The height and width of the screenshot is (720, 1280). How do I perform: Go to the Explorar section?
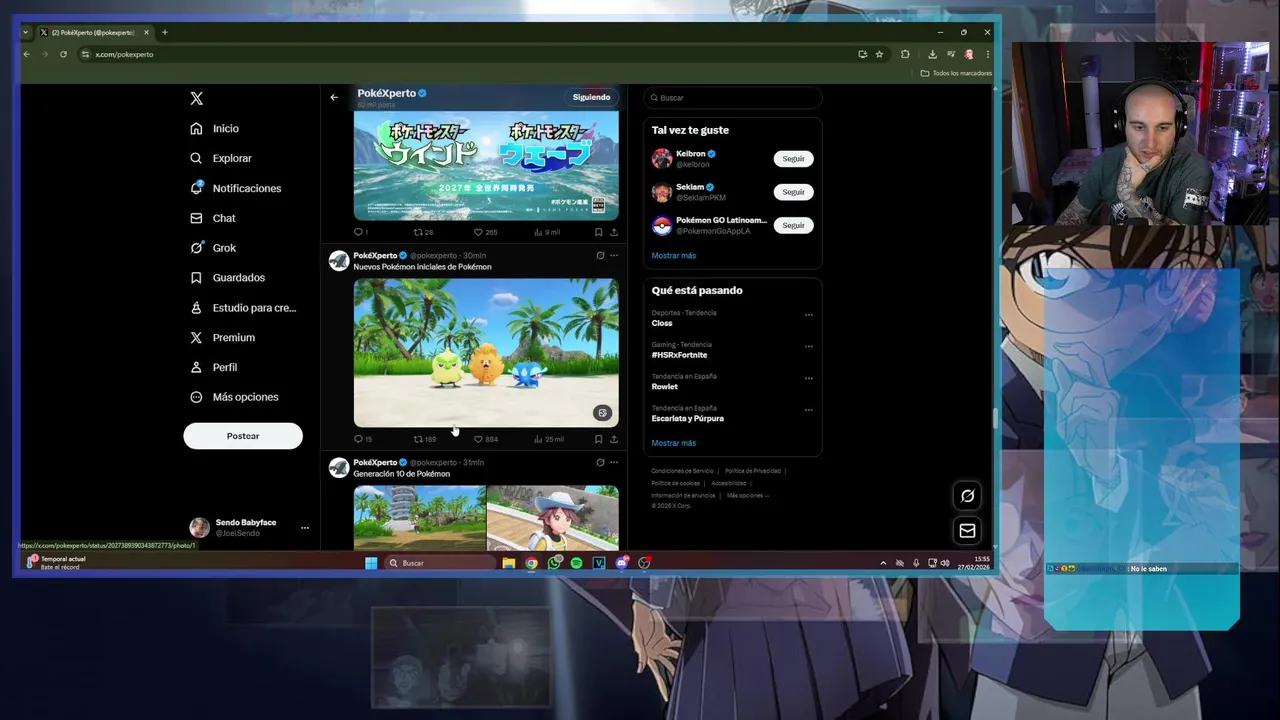point(221,158)
